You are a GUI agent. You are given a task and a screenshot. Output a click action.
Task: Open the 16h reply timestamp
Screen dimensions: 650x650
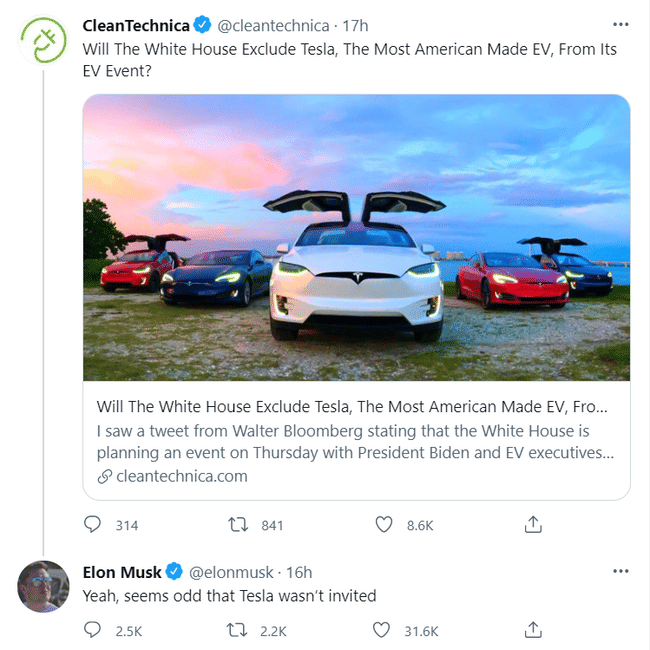point(299,572)
